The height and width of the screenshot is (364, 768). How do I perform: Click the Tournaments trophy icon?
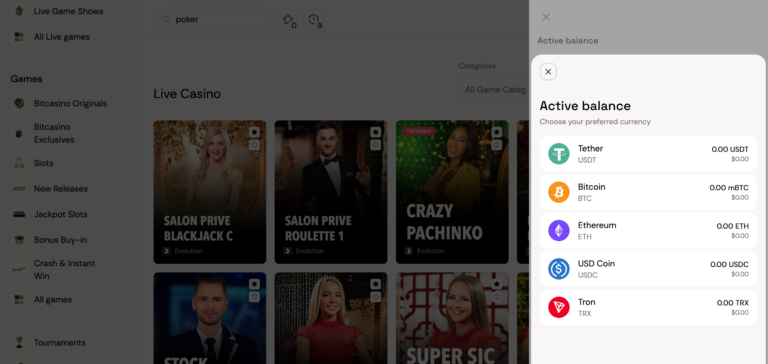19,342
